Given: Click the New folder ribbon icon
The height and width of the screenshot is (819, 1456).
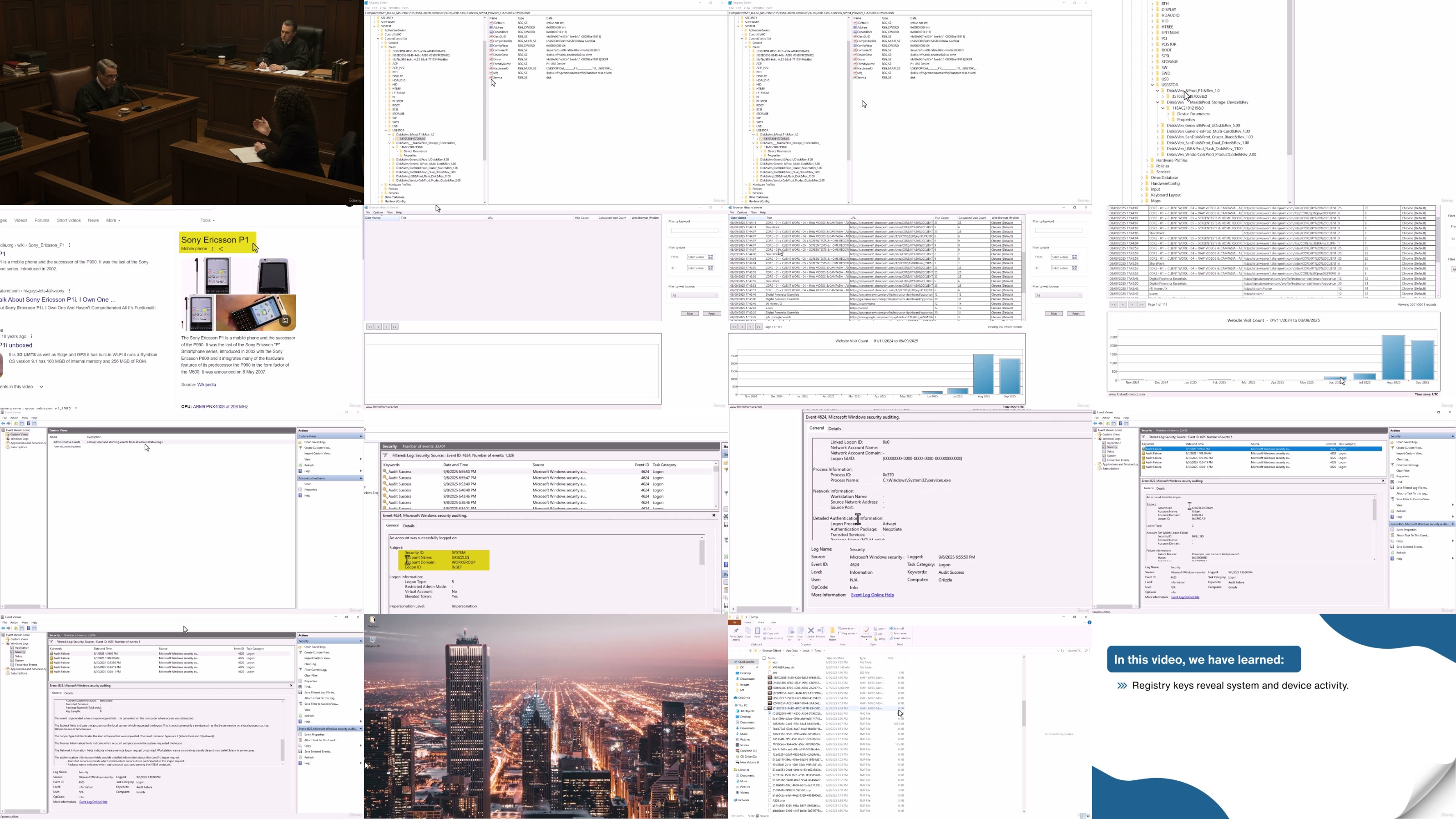Looking at the screenshot, I should pyautogui.click(x=833, y=631).
